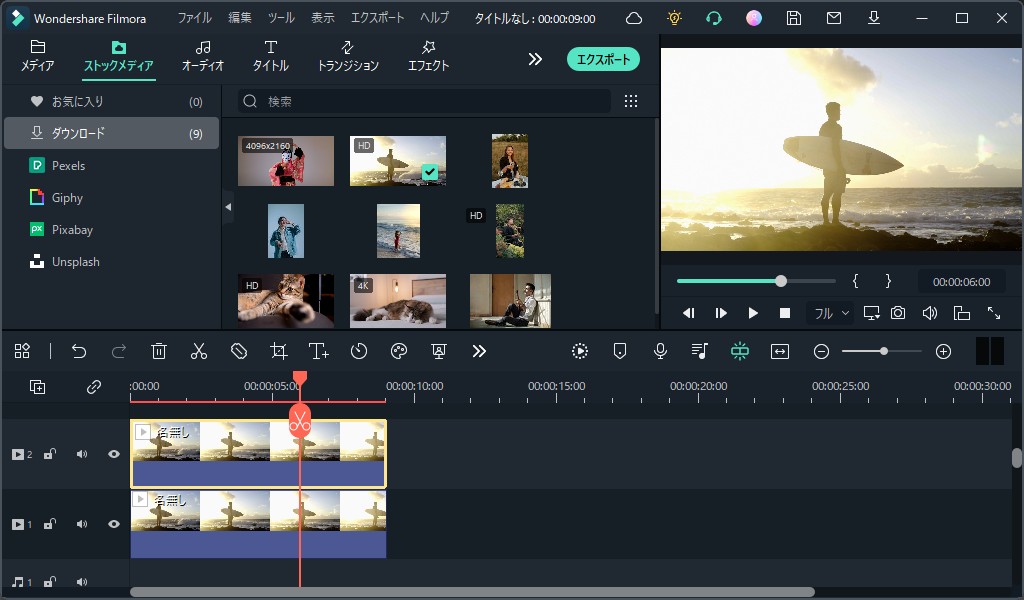Stop the preview playback
This screenshot has height=600, width=1024.
pyautogui.click(x=785, y=313)
